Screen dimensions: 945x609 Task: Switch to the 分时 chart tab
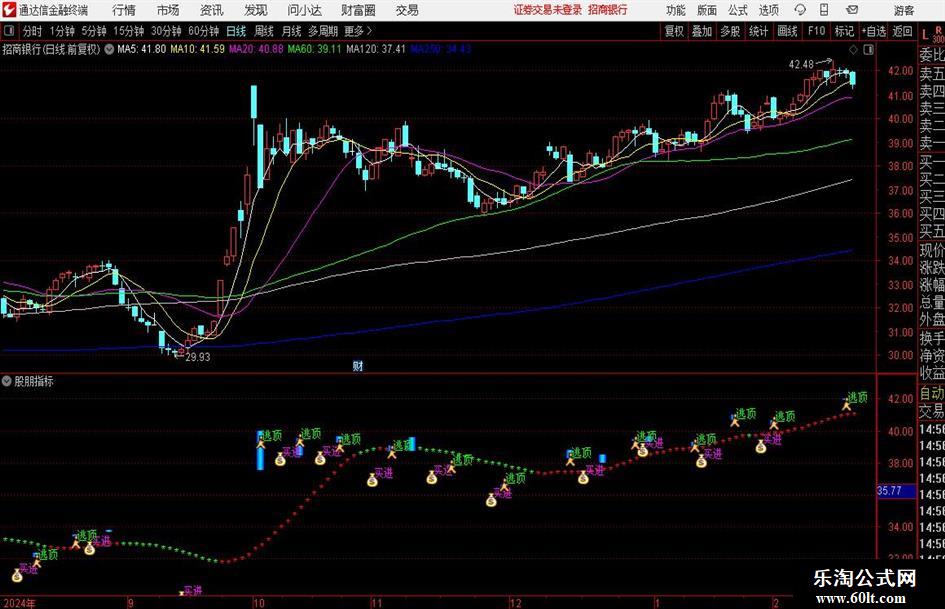[32, 31]
